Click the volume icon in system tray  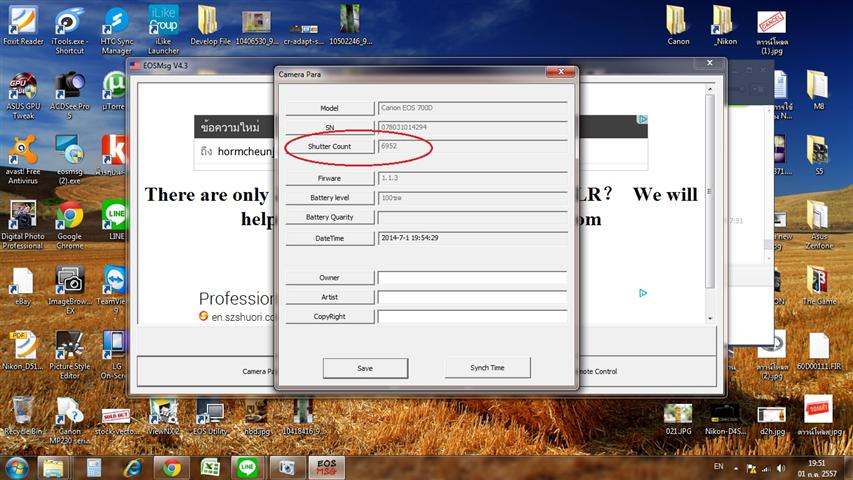781,468
